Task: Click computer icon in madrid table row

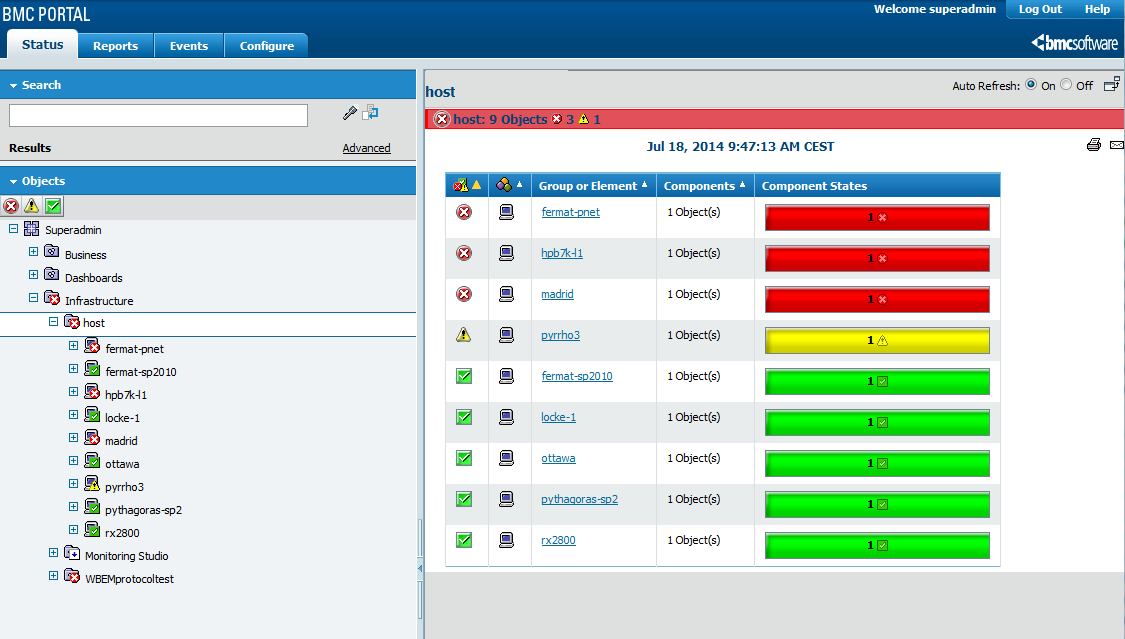Action: (507, 294)
